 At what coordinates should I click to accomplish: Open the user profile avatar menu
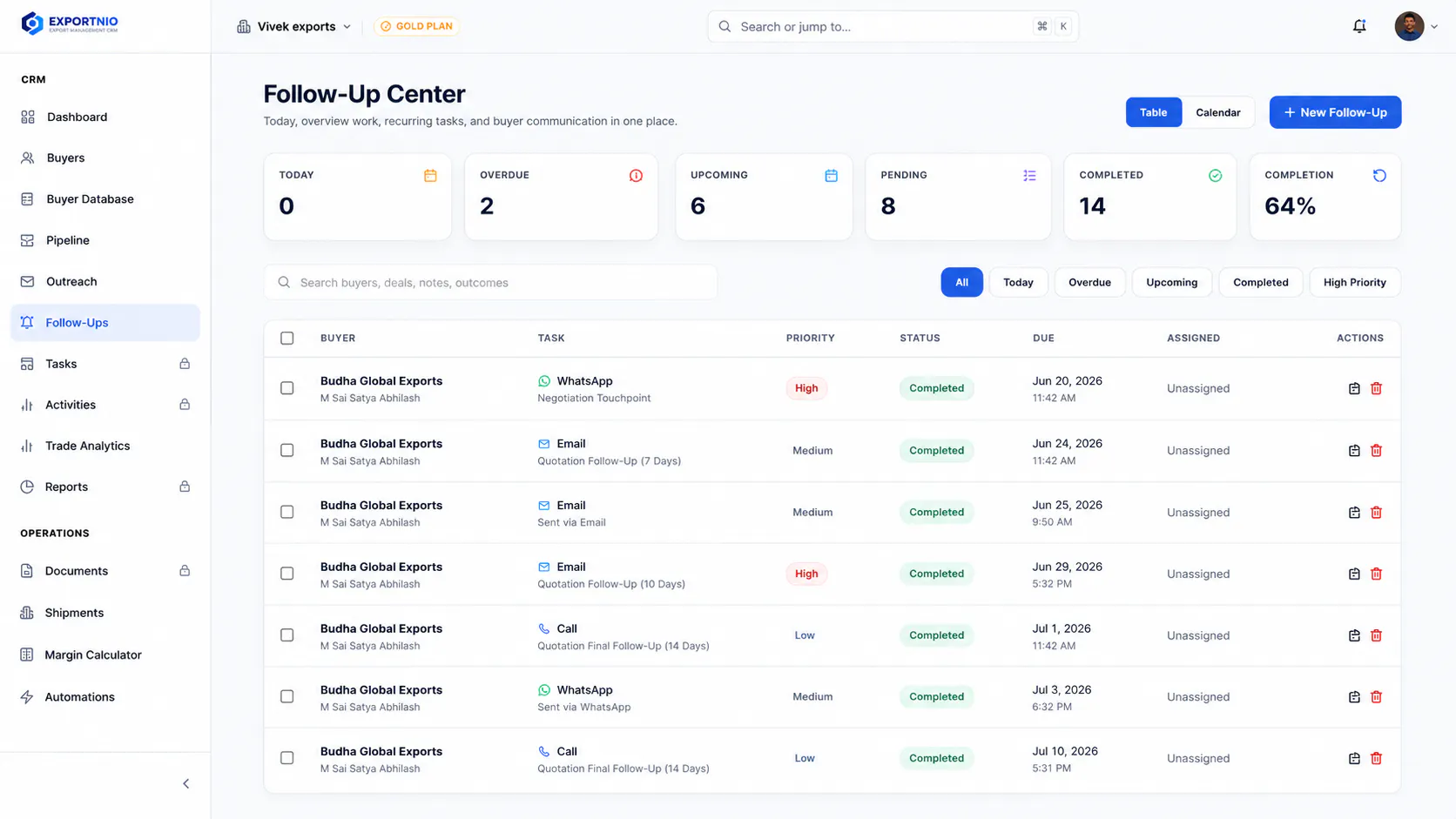[x=1416, y=26]
